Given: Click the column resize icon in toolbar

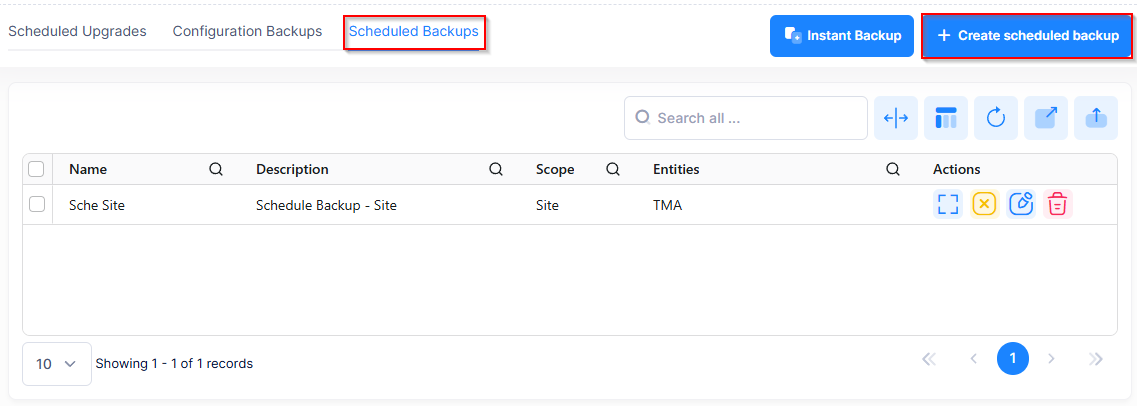Looking at the screenshot, I should point(896,118).
